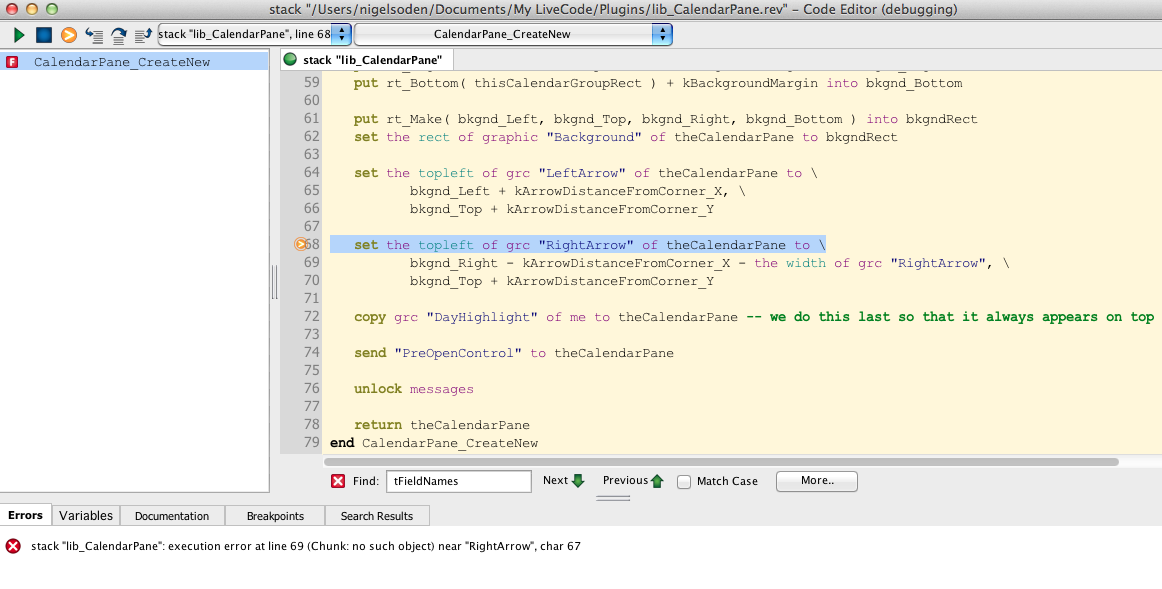Click Next to find next match
Image resolution: width=1162 pixels, height=589 pixels.
pos(563,481)
